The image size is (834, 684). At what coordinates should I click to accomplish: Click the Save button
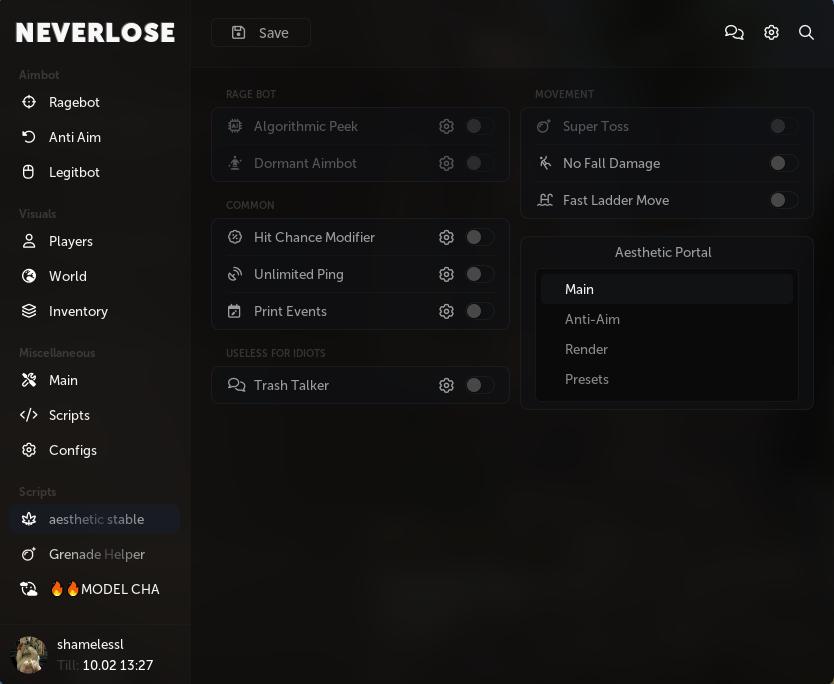coord(260,32)
